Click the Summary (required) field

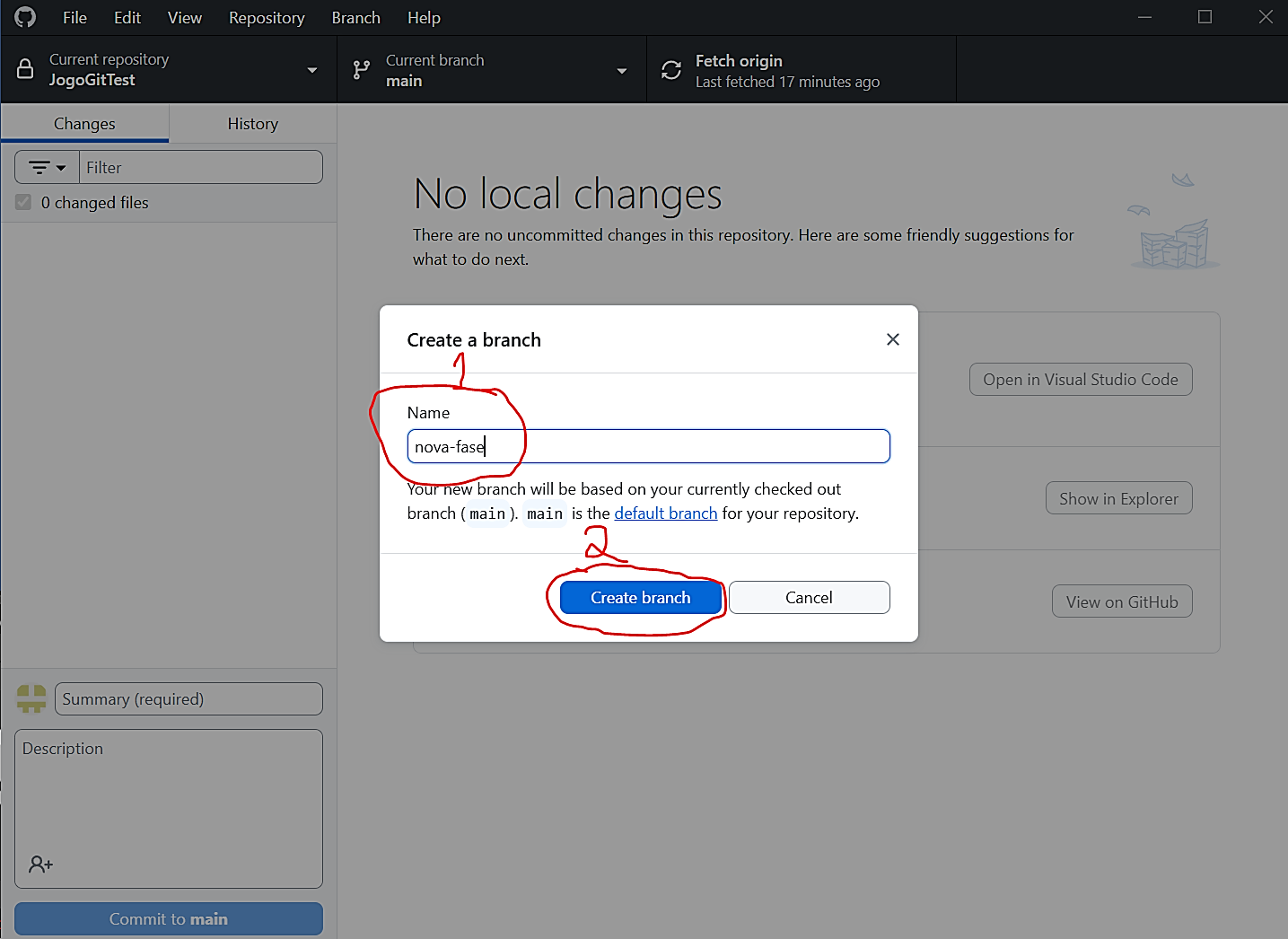pos(188,699)
